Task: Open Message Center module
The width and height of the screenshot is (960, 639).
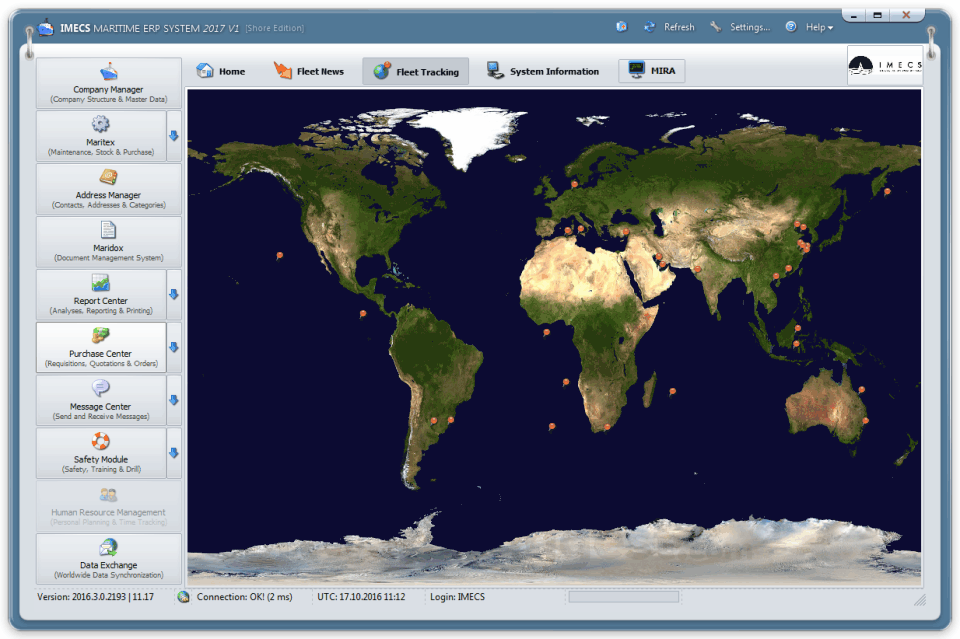Action: pos(101,400)
